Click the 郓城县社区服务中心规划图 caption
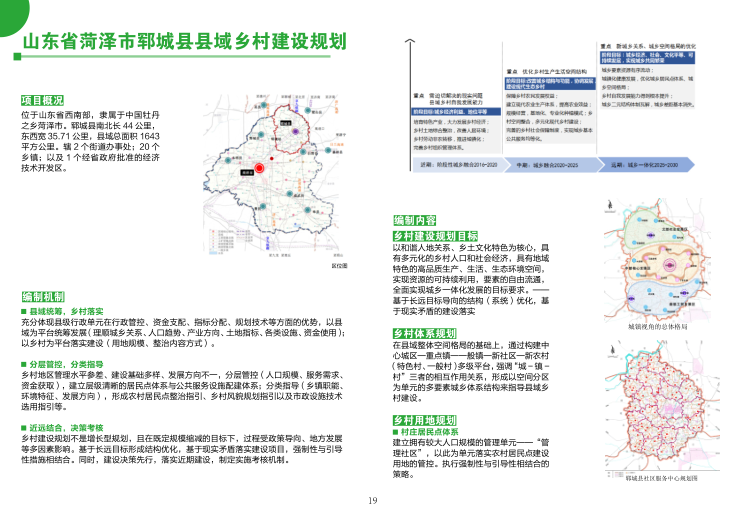This screenshot has height=521, width=741. pyautogui.click(x=661, y=478)
